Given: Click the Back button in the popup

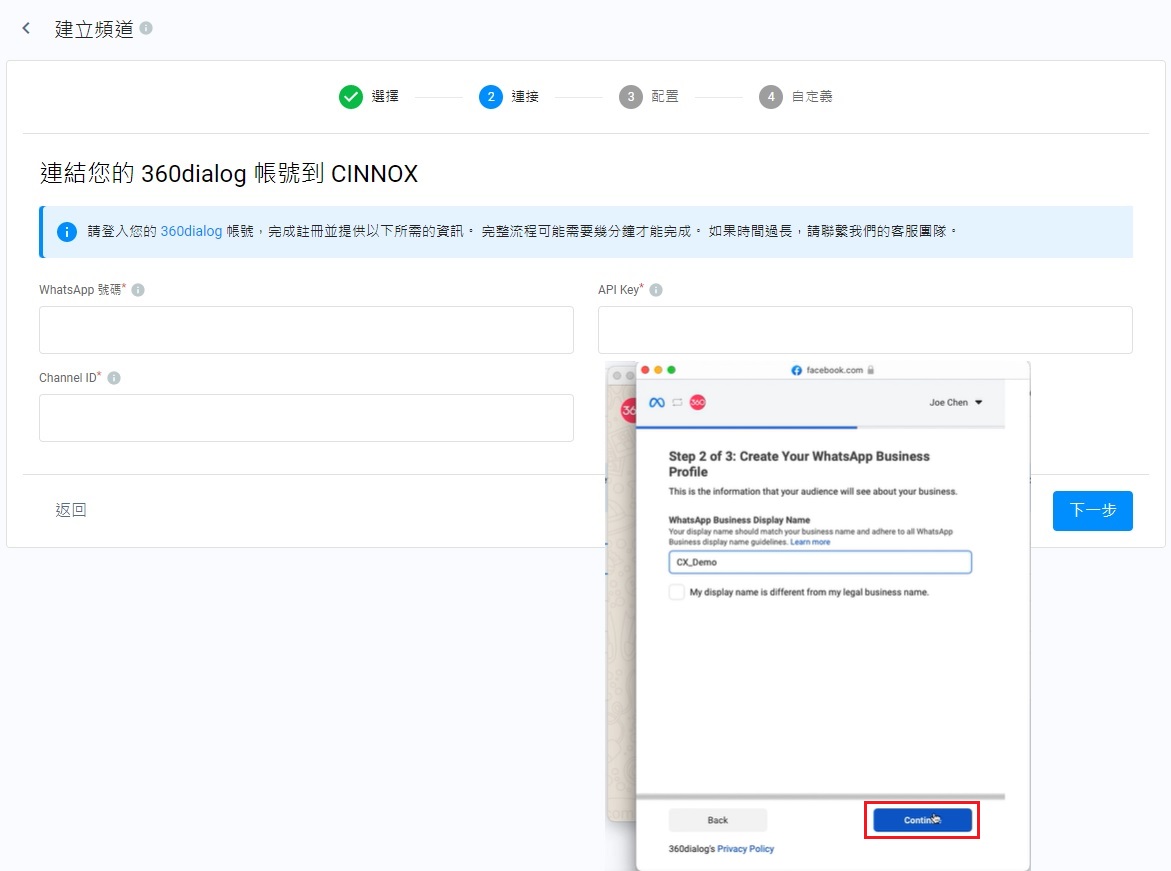Looking at the screenshot, I should (x=718, y=820).
